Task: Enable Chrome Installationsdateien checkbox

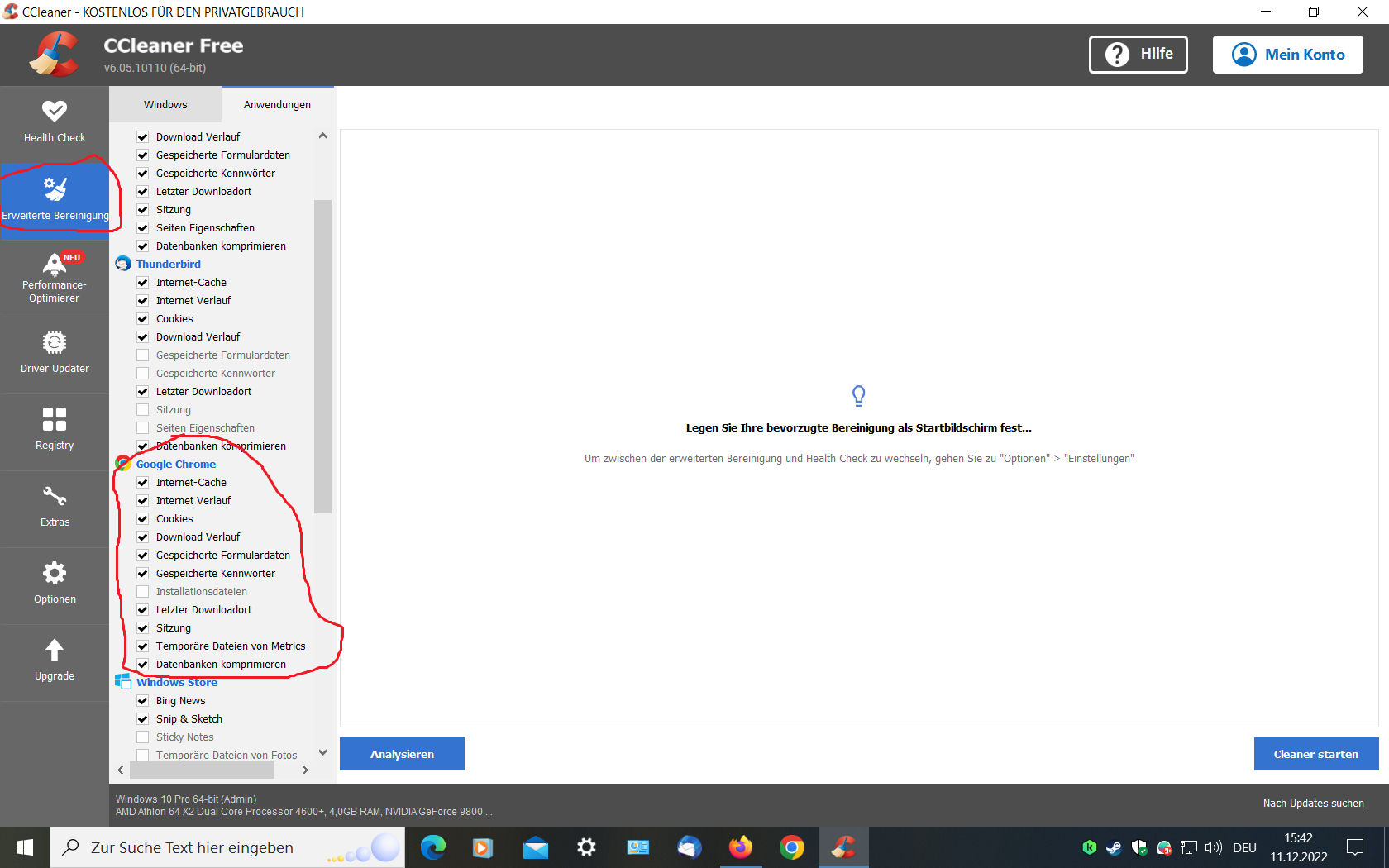Action: [142, 592]
